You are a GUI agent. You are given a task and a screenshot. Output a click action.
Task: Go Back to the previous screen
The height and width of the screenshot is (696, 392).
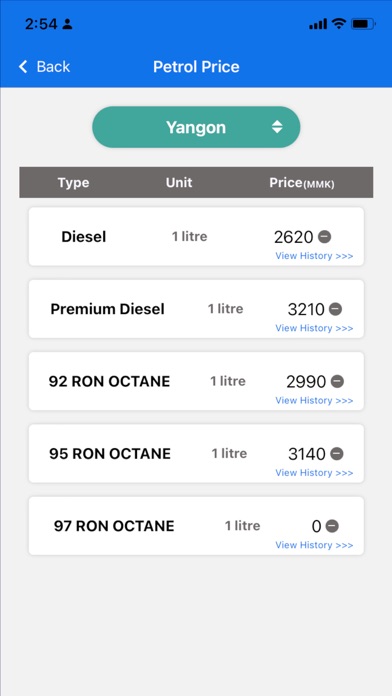pyautogui.click(x=44, y=67)
